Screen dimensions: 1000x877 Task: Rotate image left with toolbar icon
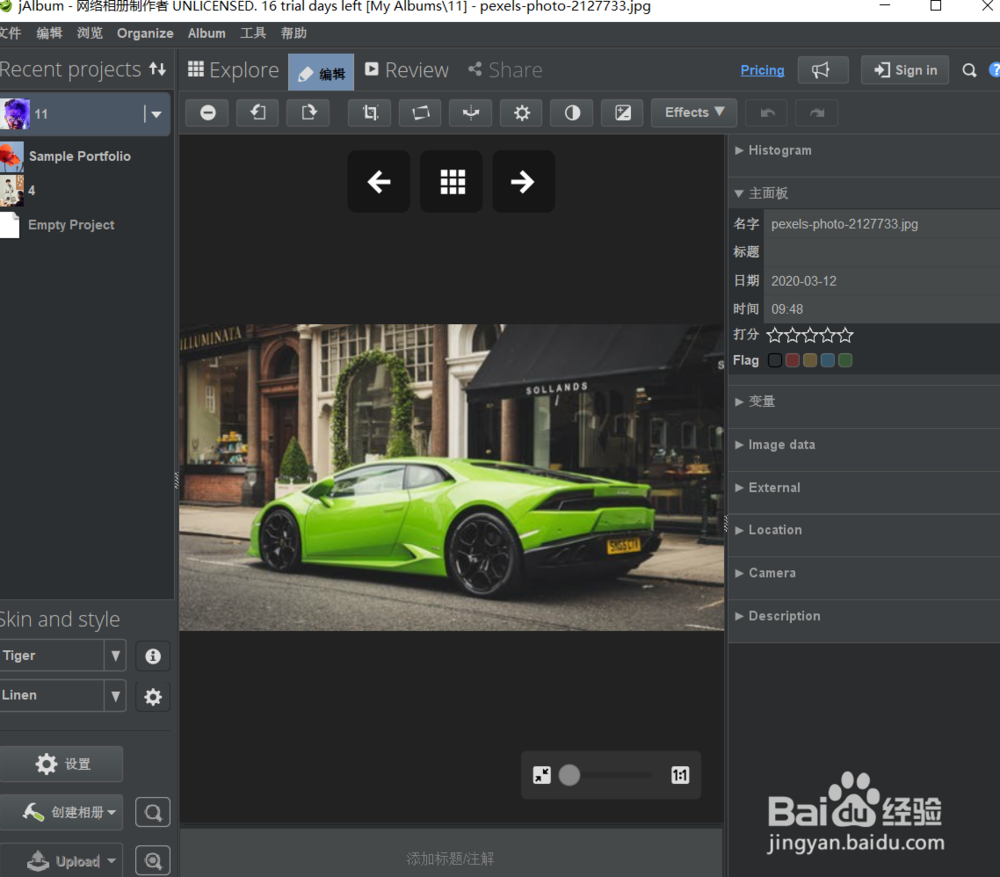[x=258, y=113]
